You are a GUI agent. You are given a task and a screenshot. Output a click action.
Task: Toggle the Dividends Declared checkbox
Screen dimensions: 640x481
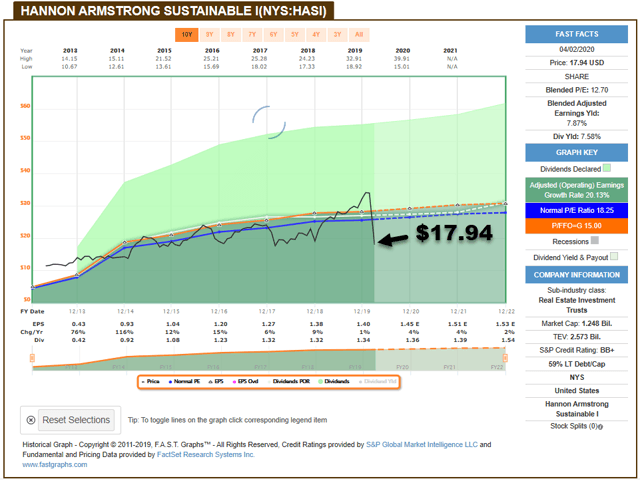(607, 168)
